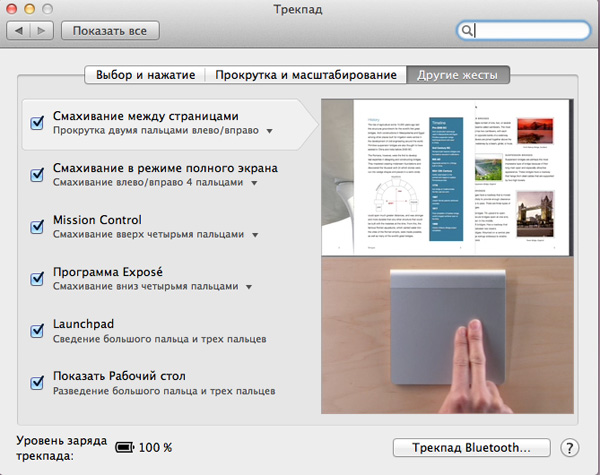Disable the Launchpad gesture checkbox
Viewport: 600px width, 475px height.
[x=37, y=331]
